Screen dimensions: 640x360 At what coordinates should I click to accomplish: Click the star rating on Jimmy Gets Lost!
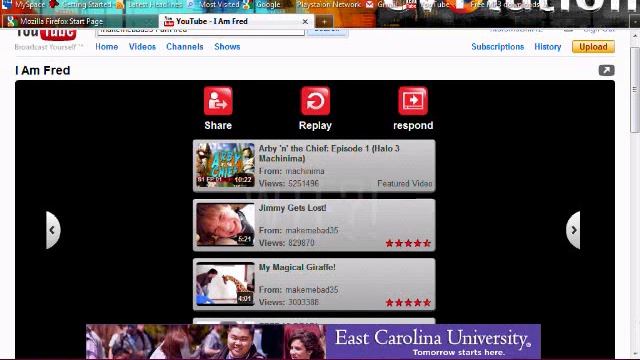coord(408,243)
